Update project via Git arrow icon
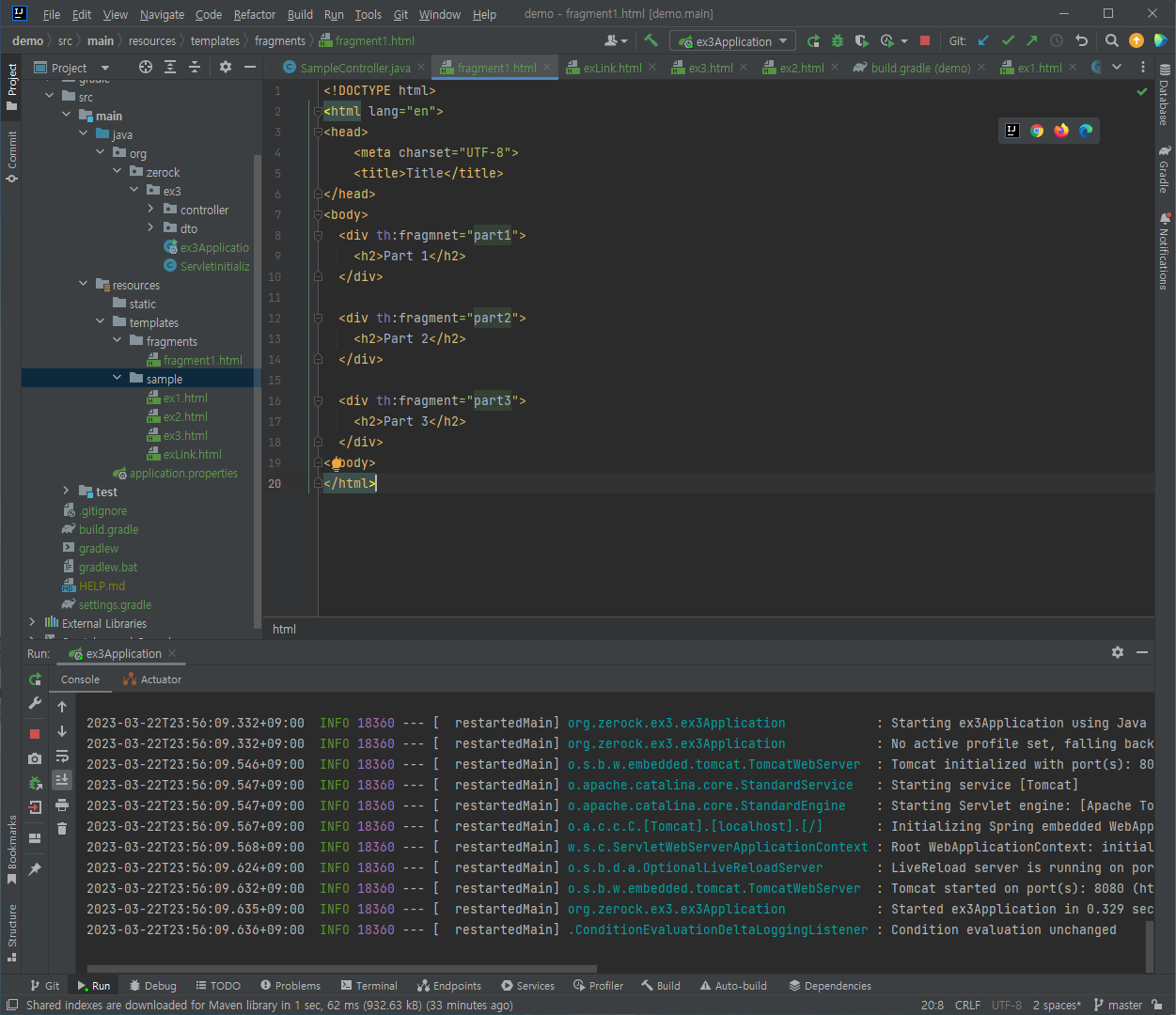 click(983, 40)
